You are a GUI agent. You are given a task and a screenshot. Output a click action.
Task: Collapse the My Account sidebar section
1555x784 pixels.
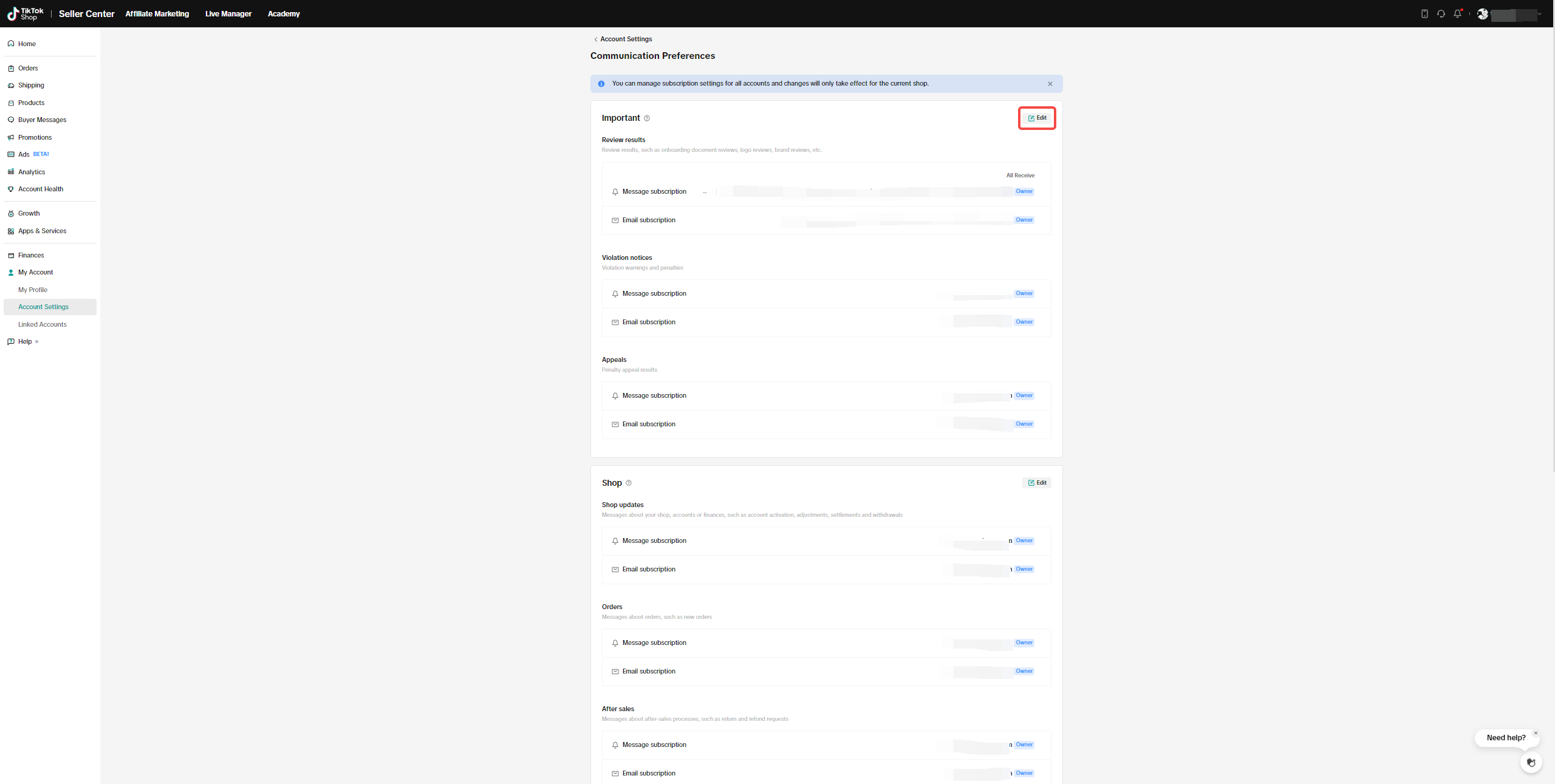point(35,273)
